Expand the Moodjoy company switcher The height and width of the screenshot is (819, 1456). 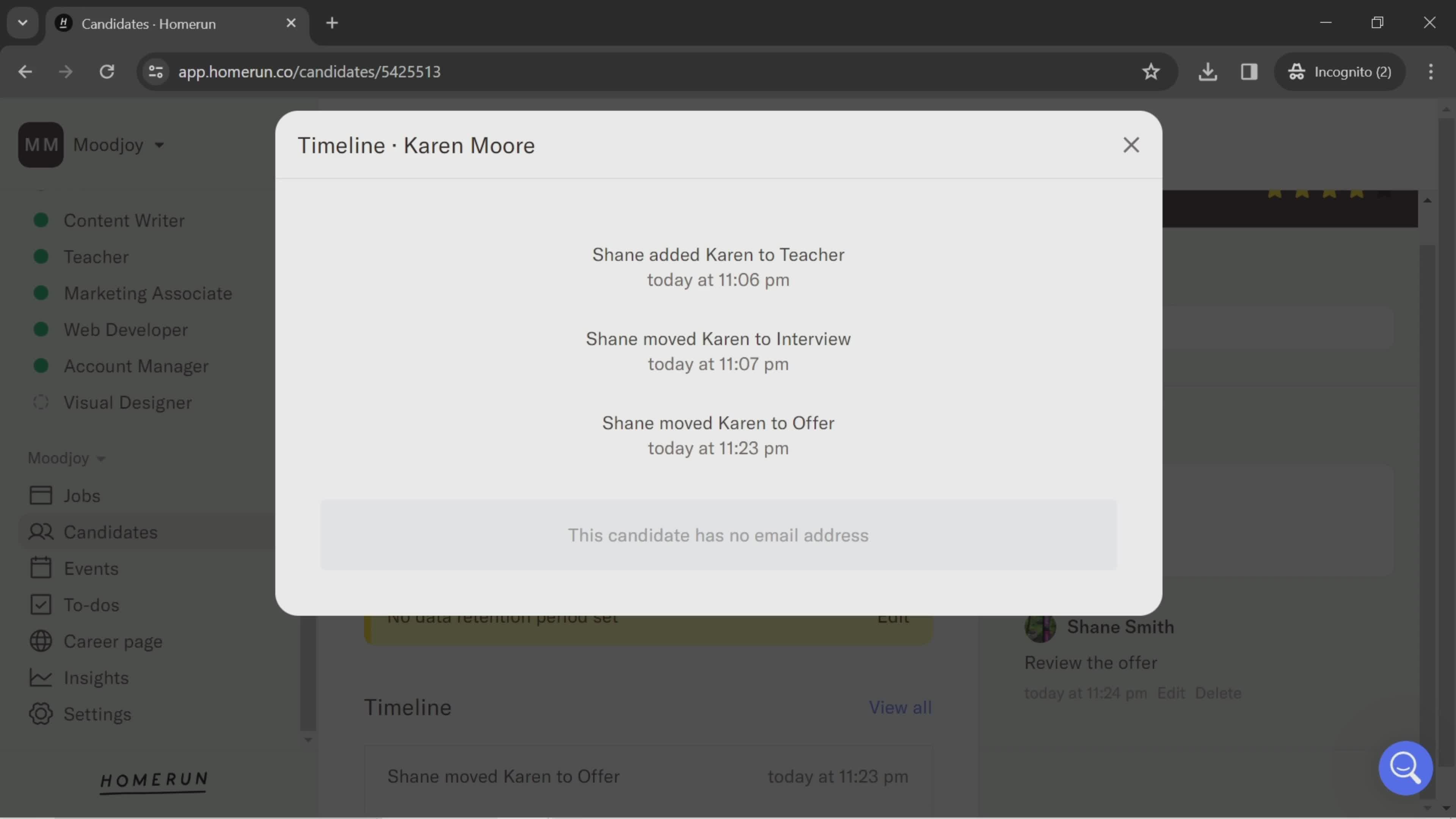119,145
